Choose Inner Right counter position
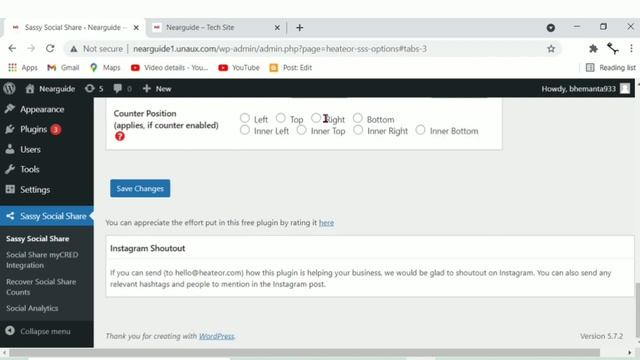This screenshot has width=640, height=360. point(358,130)
